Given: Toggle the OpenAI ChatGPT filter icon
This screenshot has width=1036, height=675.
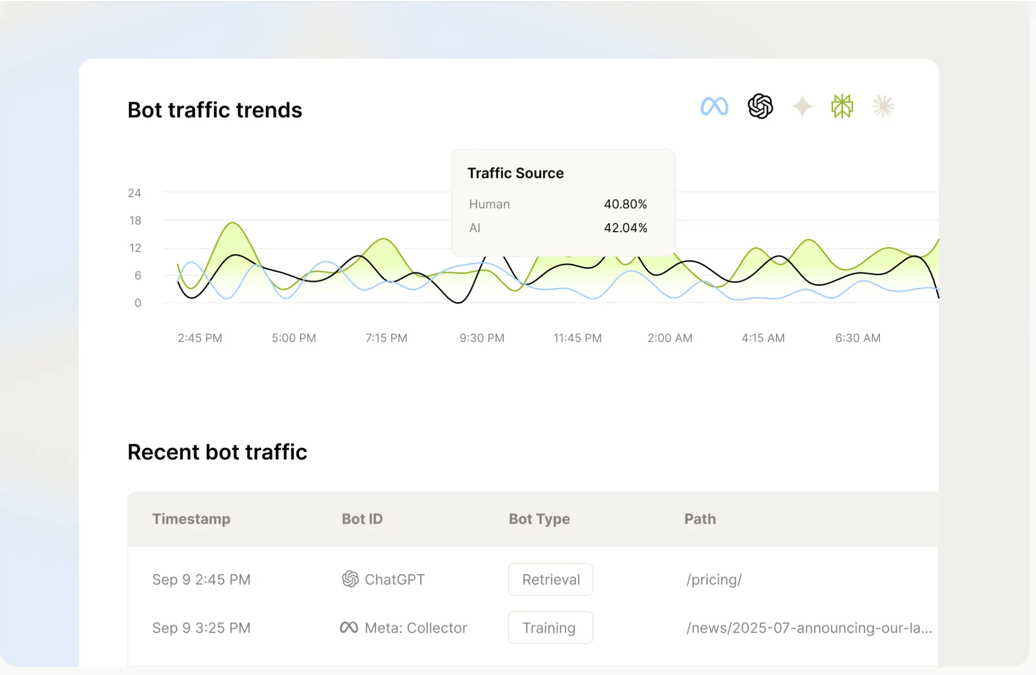Looking at the screenshot, I should tap(760, 106).
